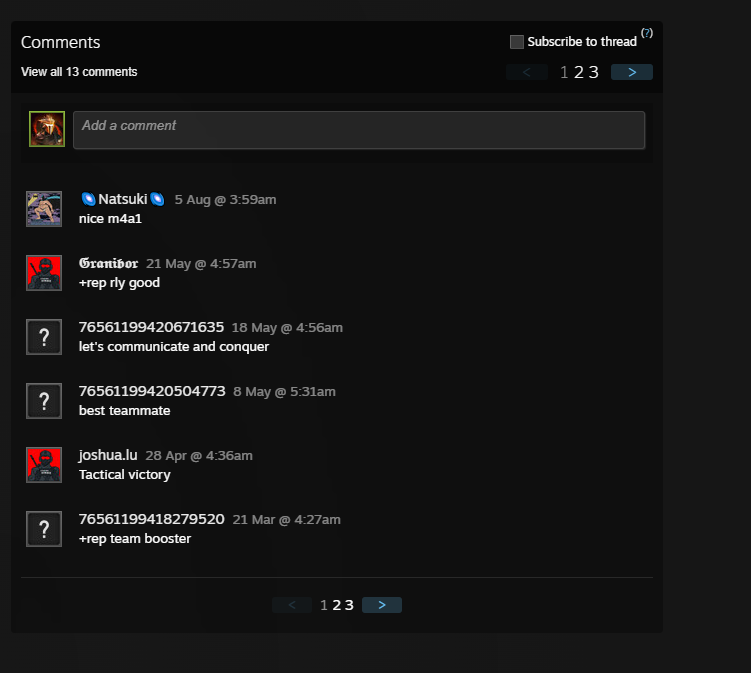Open Granibor's red ninja avatar
The height and width of the screenshot is (673, 751).
(x=44, y=273)
